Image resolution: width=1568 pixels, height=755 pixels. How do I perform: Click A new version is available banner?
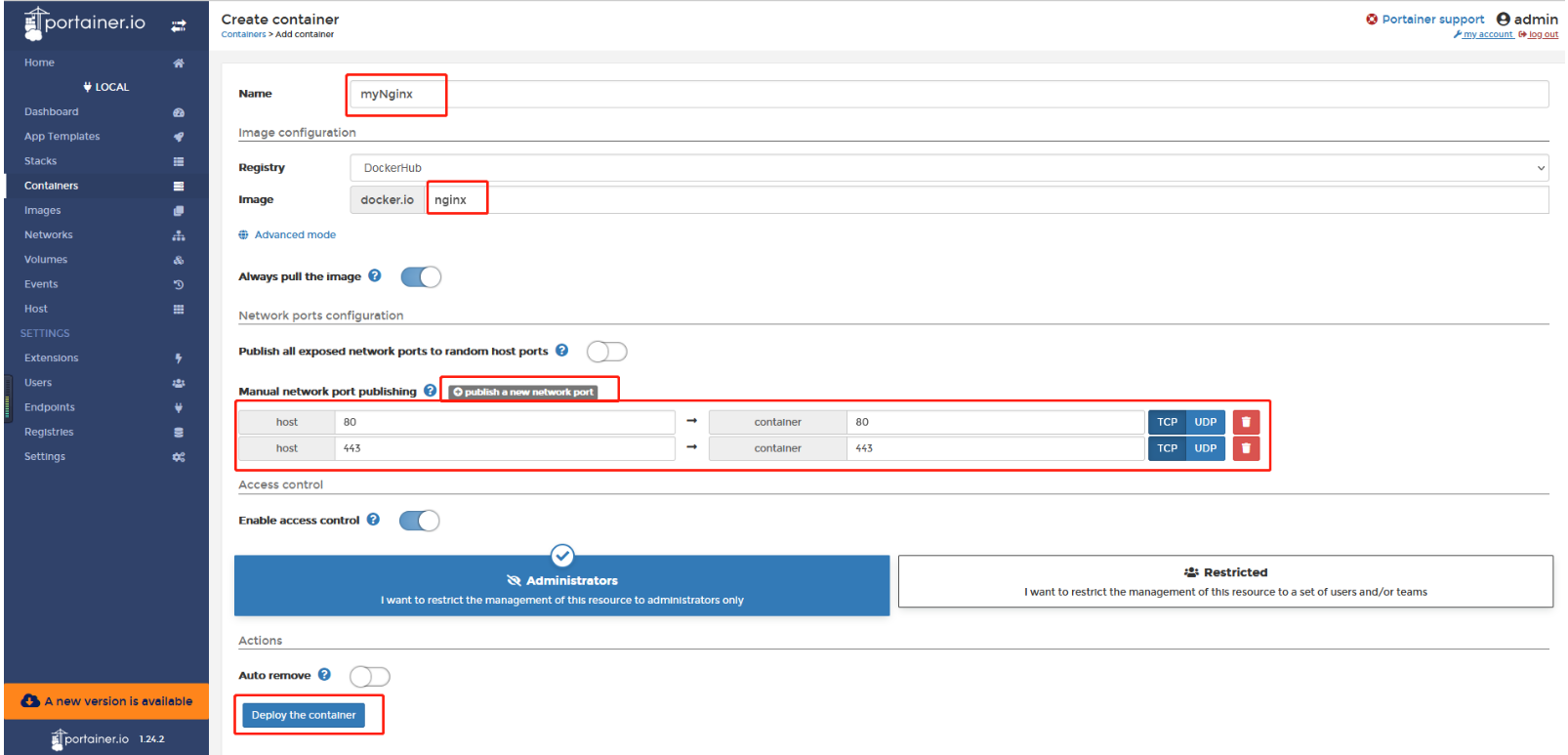(106, 701)
